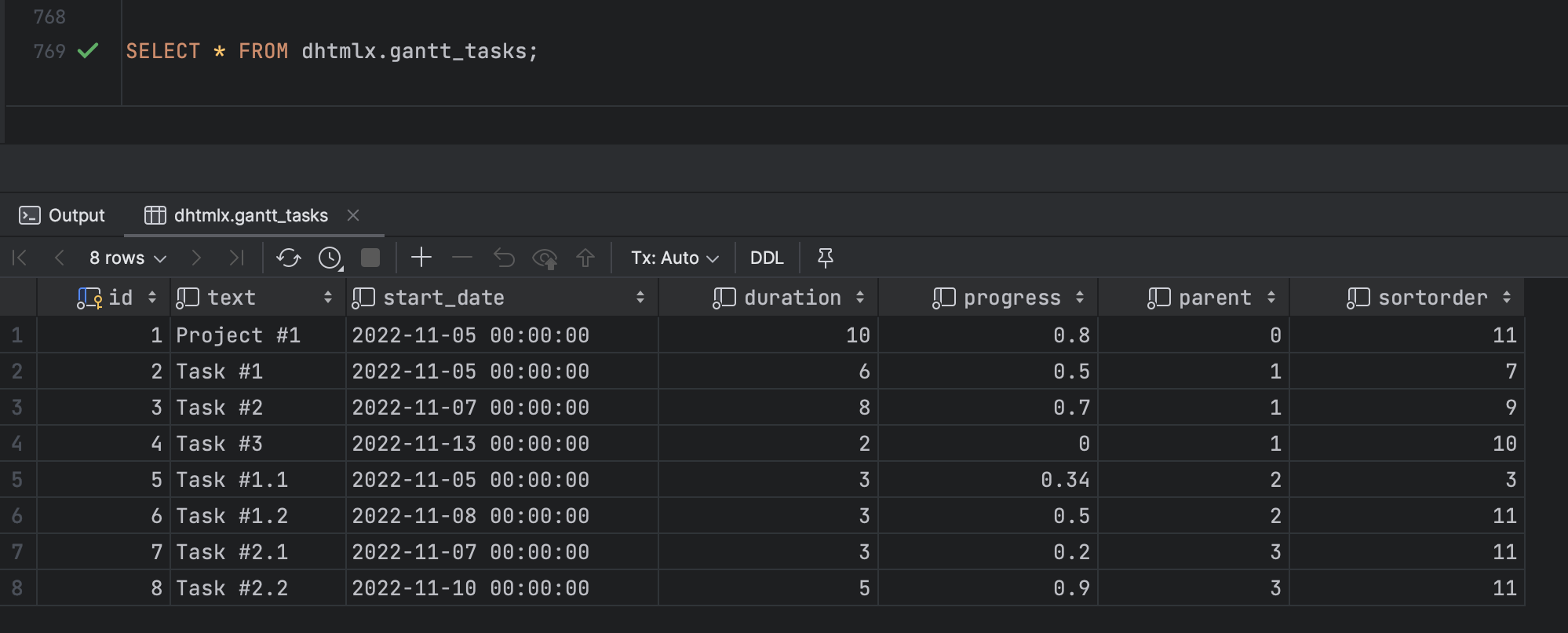The height and width of the screenshot is (633, 1568).
Task: Click the submit changes up-arrow icon
Action: click(x=585, y=258)
